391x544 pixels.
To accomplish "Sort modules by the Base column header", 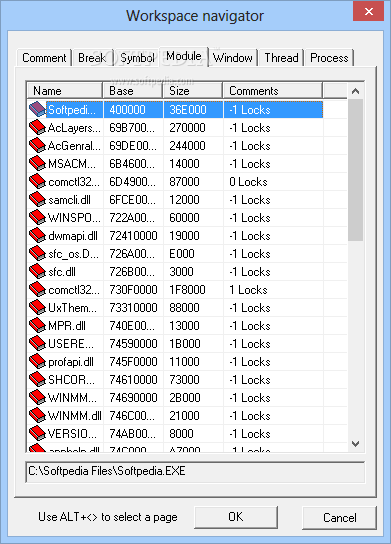I will [133, 91].
